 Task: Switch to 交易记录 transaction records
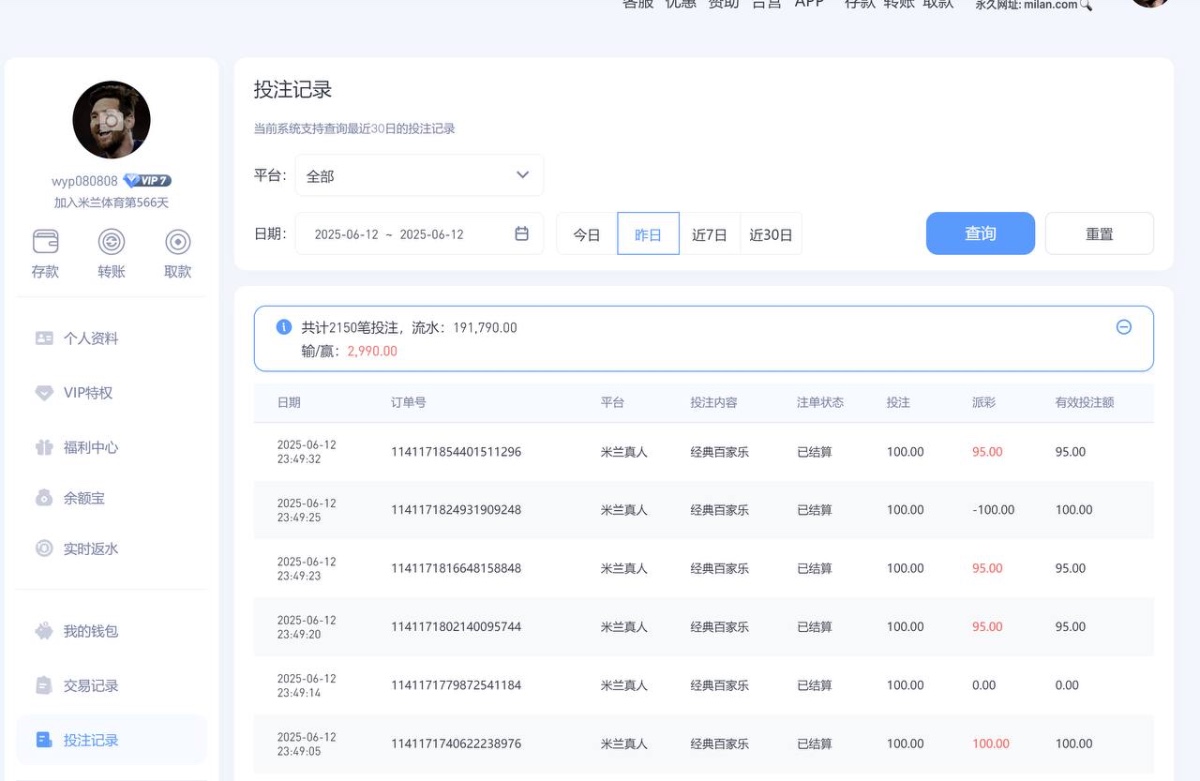pyautogui.click(x=92, y=686)
